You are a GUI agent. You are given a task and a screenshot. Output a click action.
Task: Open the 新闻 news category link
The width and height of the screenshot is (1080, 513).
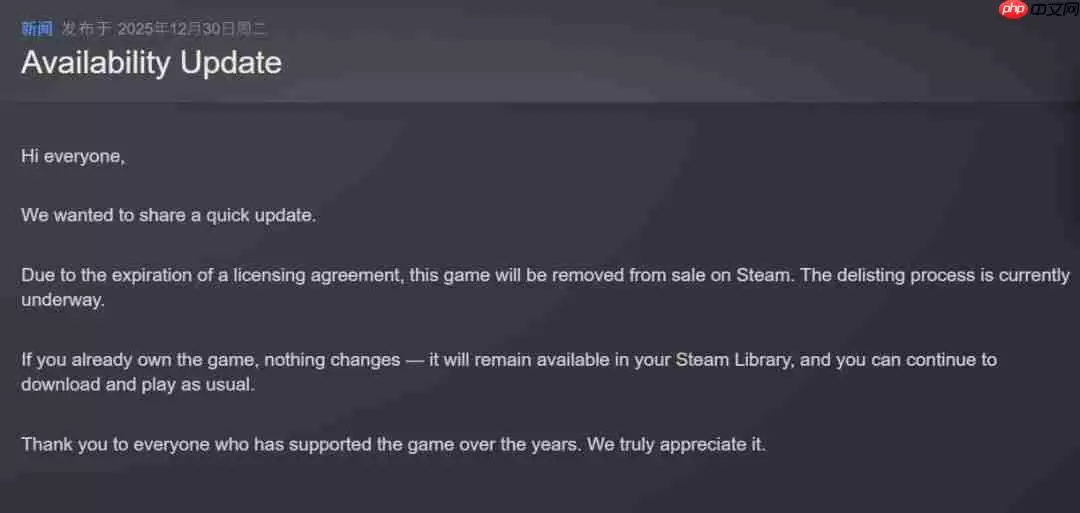pos(37,28)
